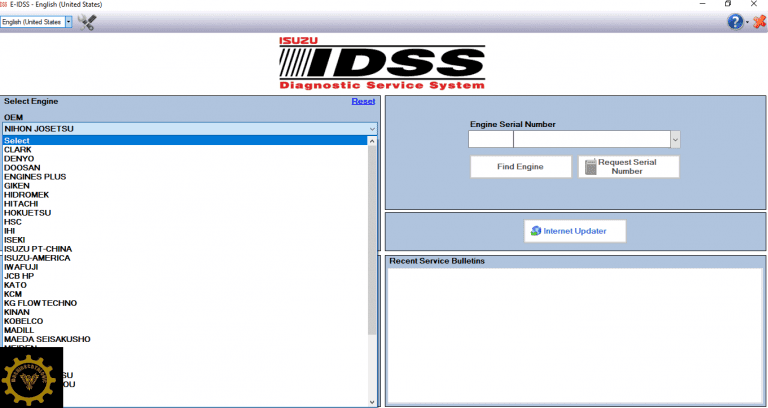Open the tools wrench-and-screwdriver icon
Viewport: 768px width, 408px height.
tap(87, 22)
